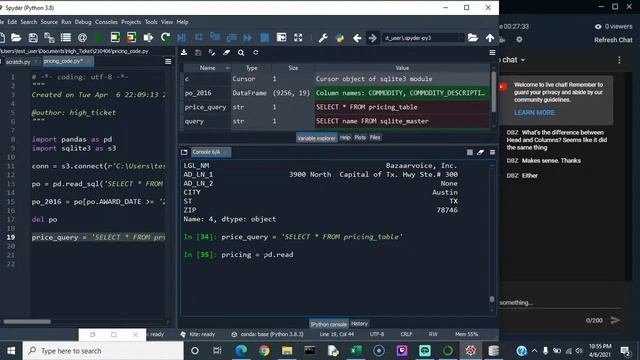Sort variables by the Size column
Image resolution: width=640 pixels, height=360 pixels.
tap(293, 68)
